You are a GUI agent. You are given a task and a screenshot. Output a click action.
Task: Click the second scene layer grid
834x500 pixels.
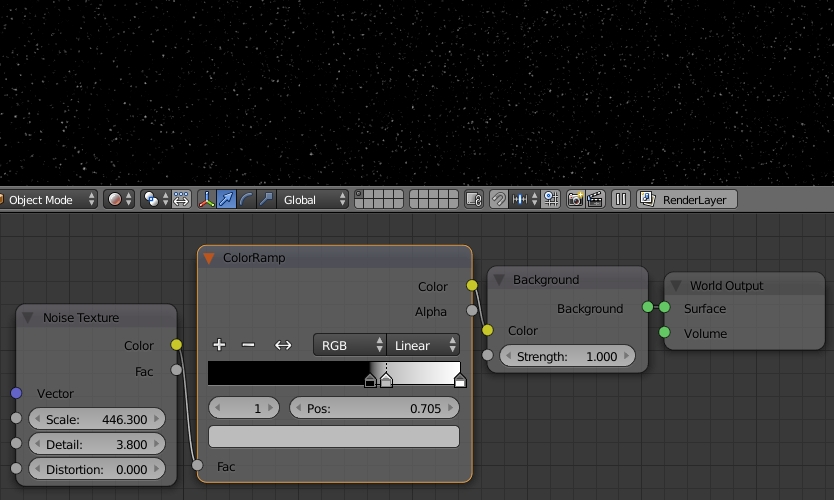[433, 199]
